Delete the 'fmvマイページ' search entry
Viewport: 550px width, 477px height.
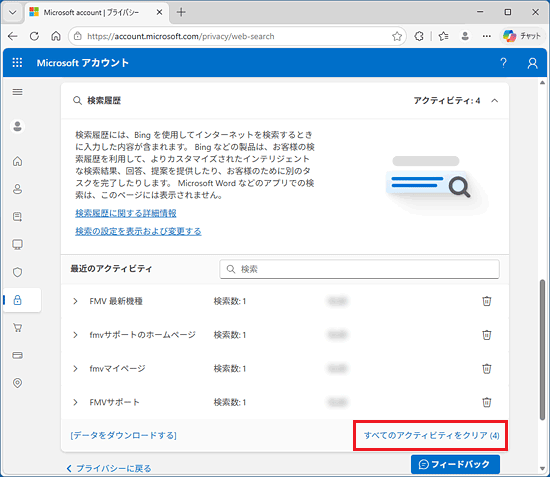click(487, 369)
